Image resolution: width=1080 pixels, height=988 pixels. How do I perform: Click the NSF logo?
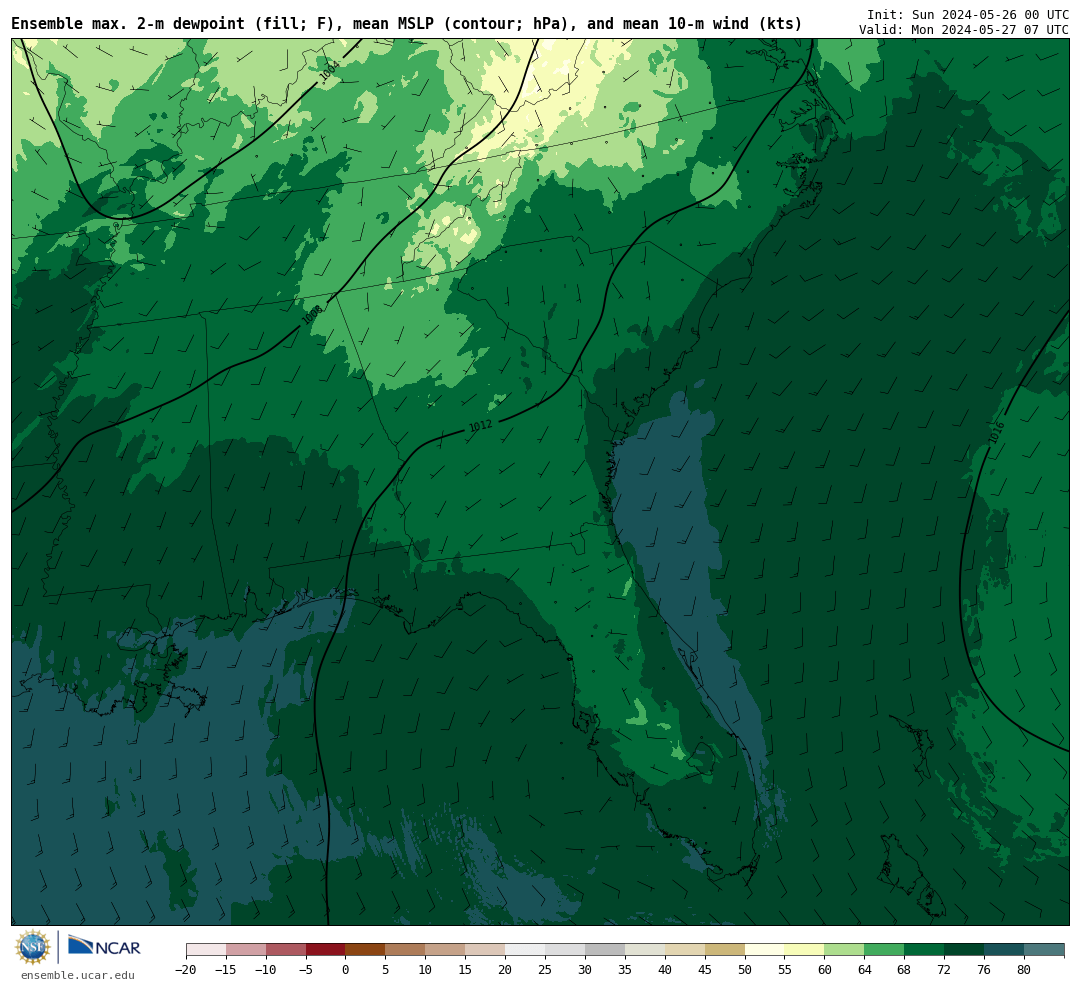point(33,947)
